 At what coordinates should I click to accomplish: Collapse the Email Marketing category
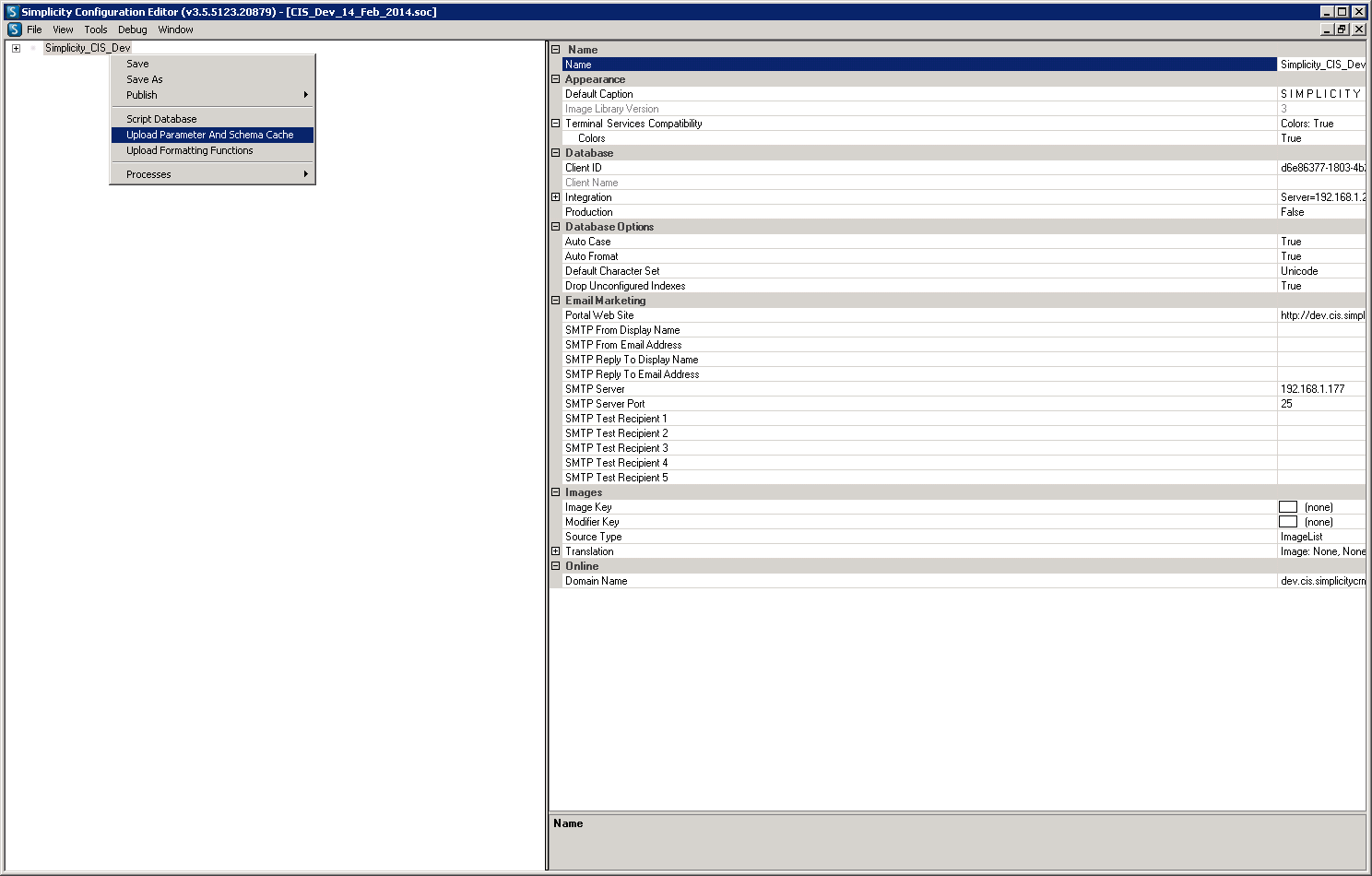point(556,301)
